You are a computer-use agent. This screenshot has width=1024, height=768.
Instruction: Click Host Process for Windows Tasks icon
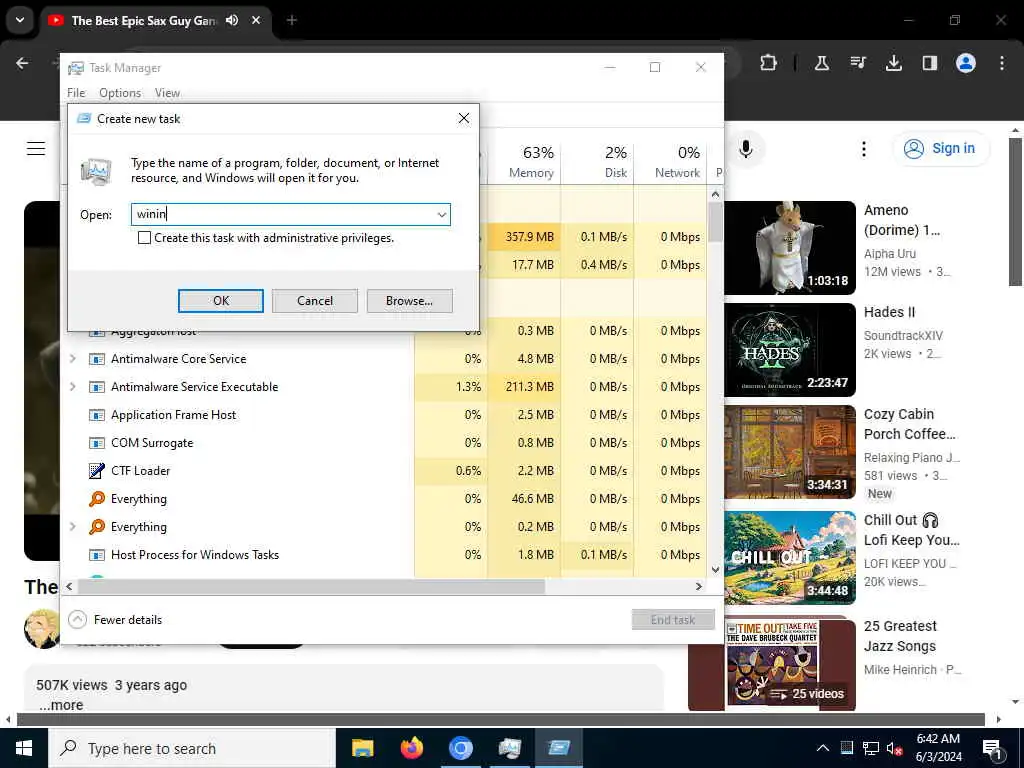(97, 554)
